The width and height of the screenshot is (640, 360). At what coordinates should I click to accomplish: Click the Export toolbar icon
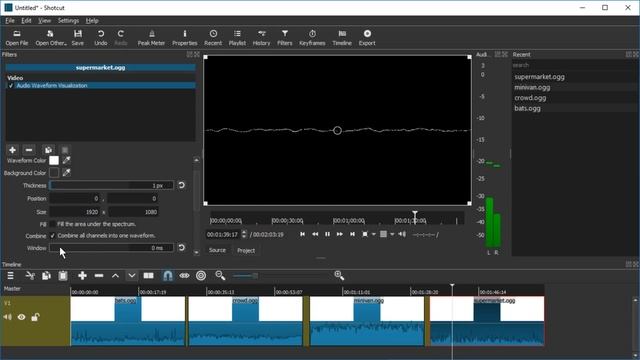(367, 38)
